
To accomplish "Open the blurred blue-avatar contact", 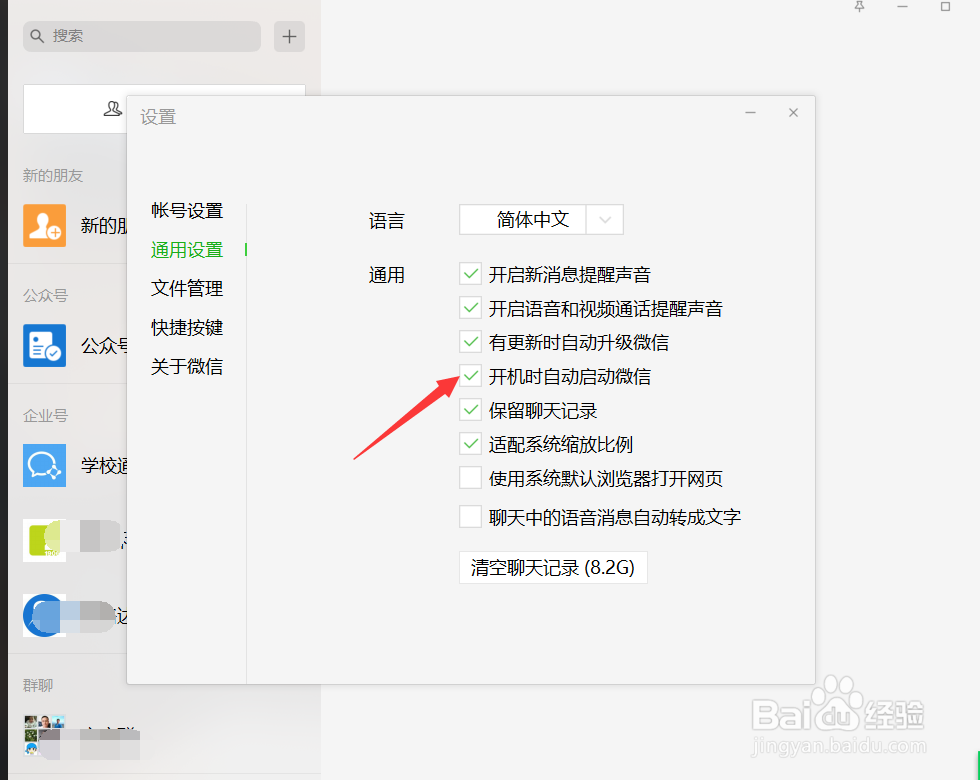I will [44, 616].
